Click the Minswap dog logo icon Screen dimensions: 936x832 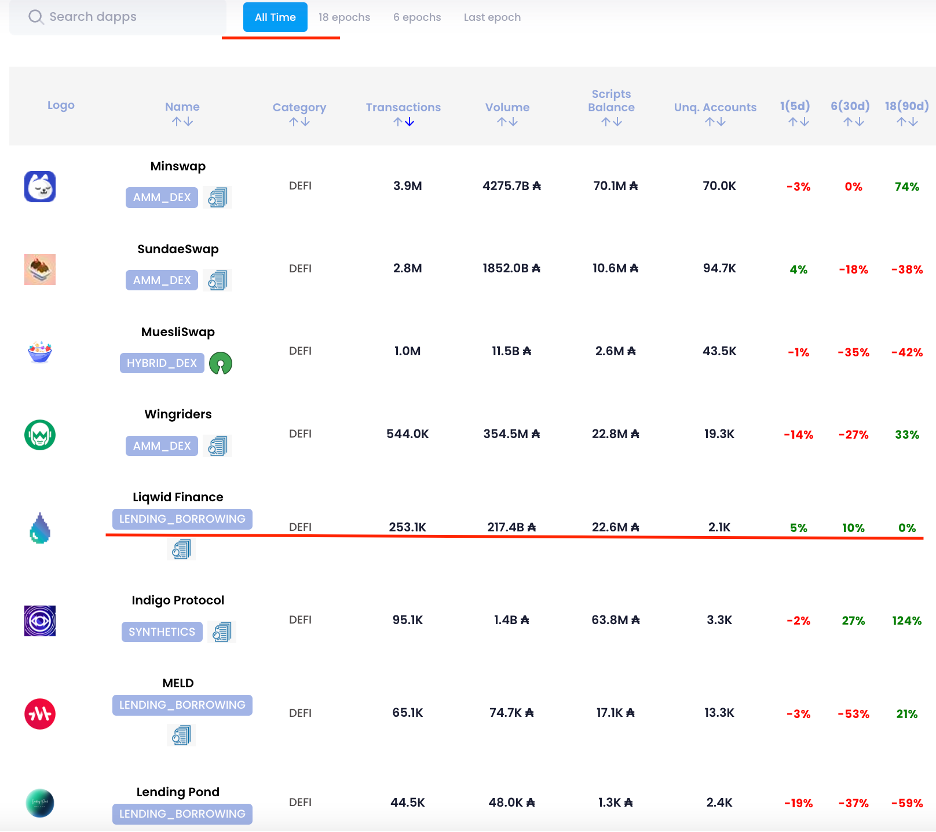(x=40, y=187)
